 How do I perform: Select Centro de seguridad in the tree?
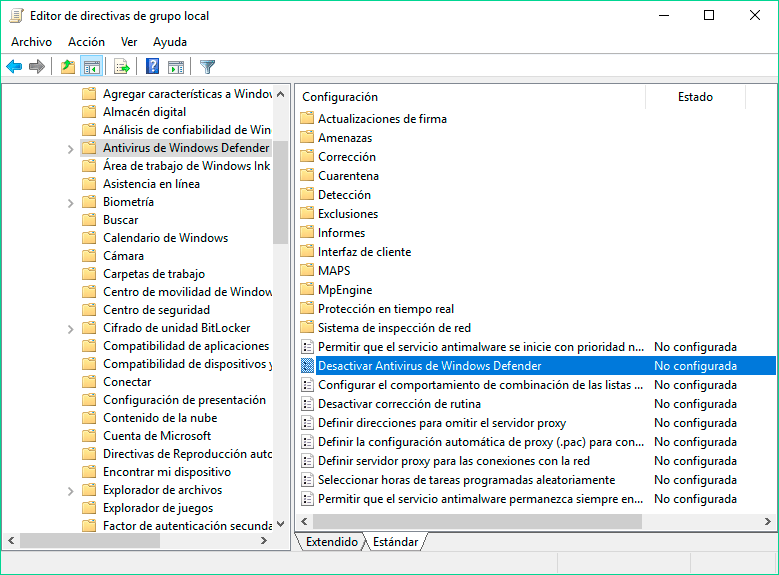156,310
